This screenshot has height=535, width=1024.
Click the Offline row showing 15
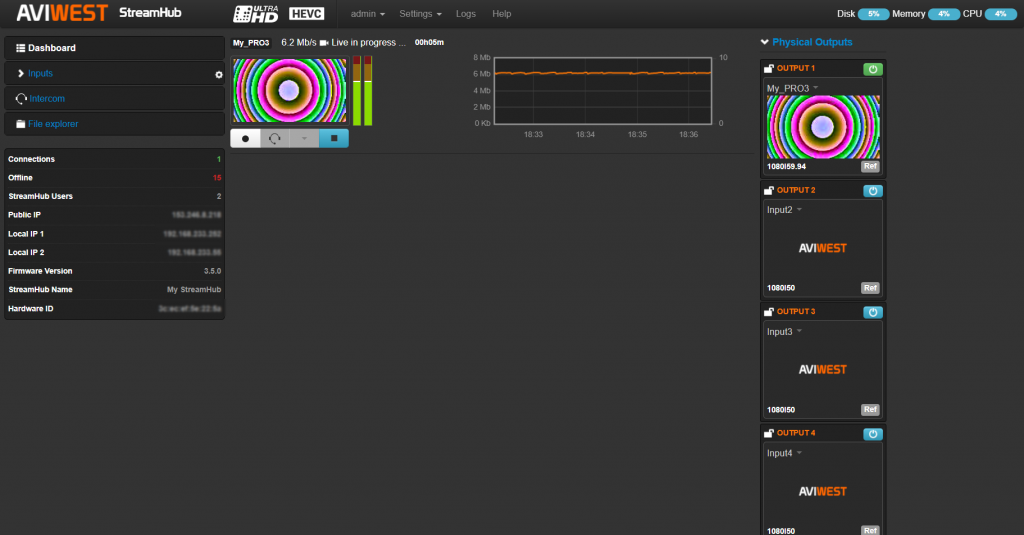tap(114, 178)
